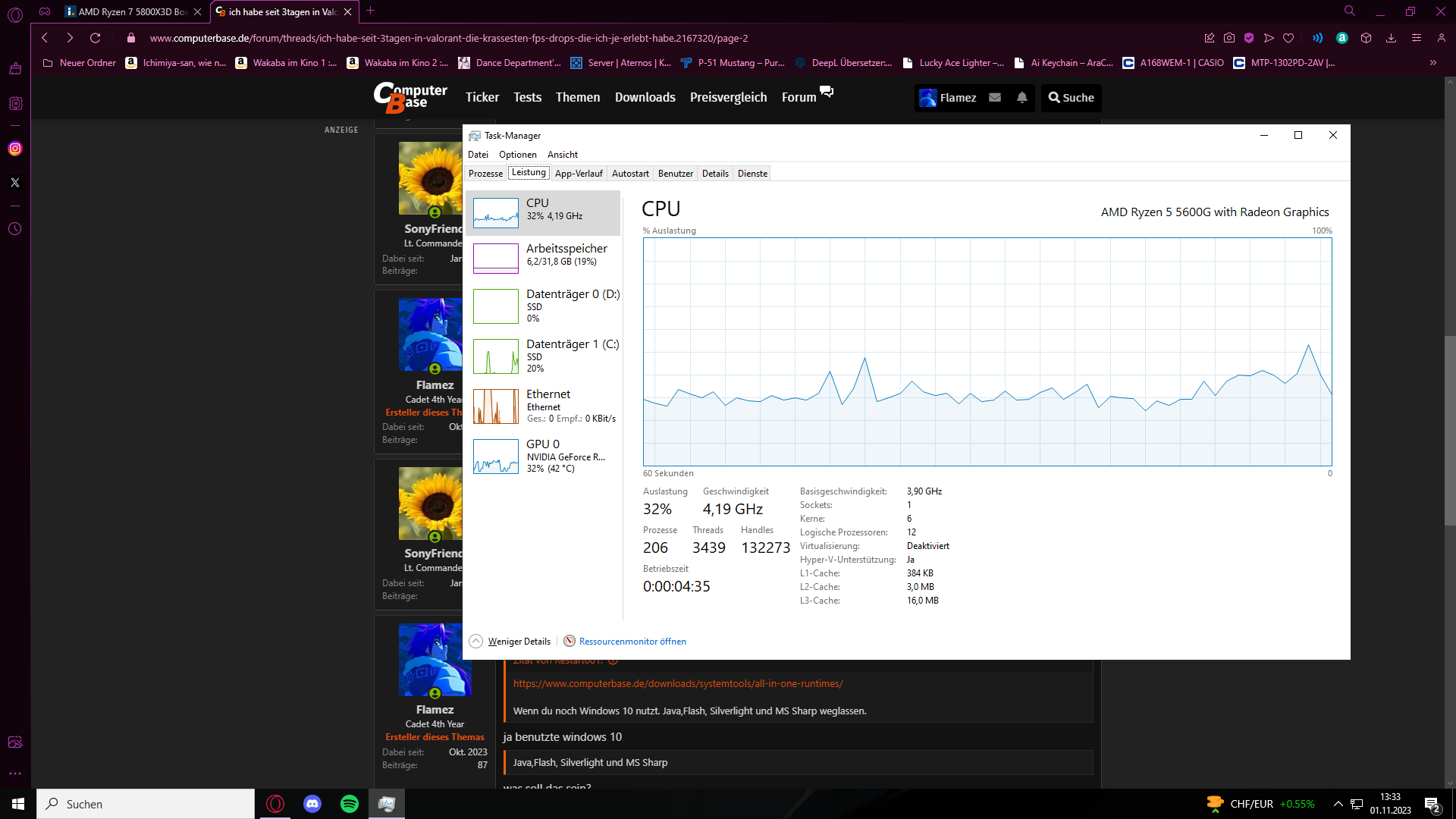Expand hidden bookmarks overflow chevron

click(x=1432, y=63)
